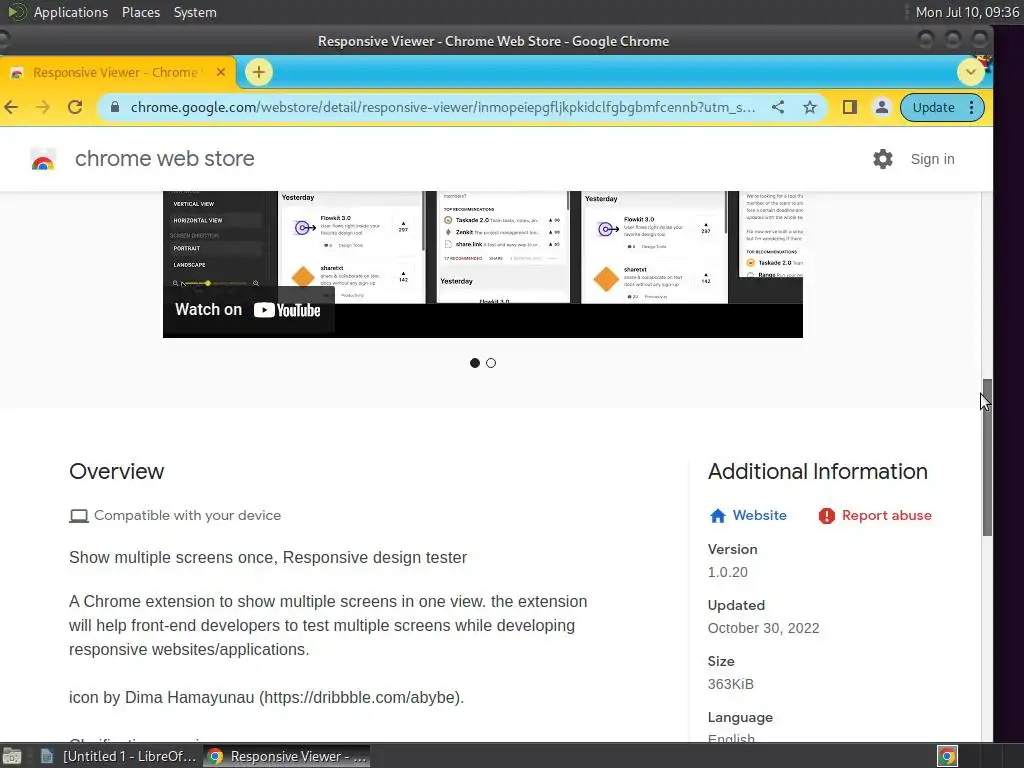
Task: Expand the tab search dropdown chevron
Action: [970, 72]
